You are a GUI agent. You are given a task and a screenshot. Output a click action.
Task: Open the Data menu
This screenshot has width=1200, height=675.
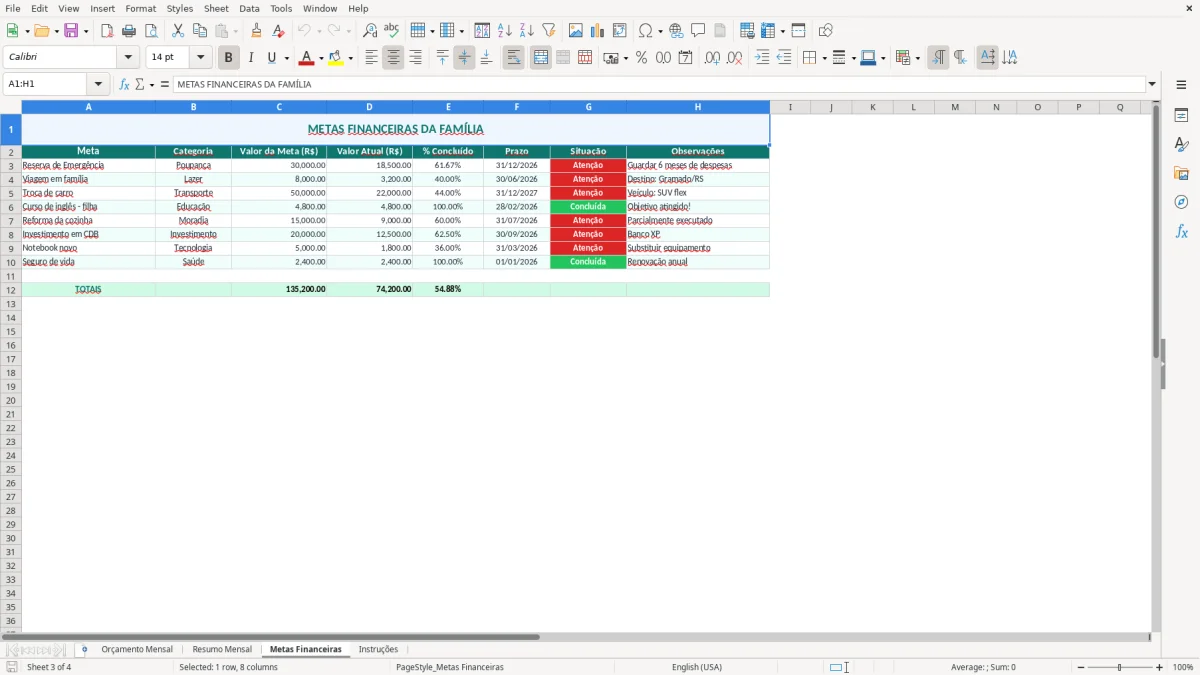pyautogui.click(x=249, y=8)
